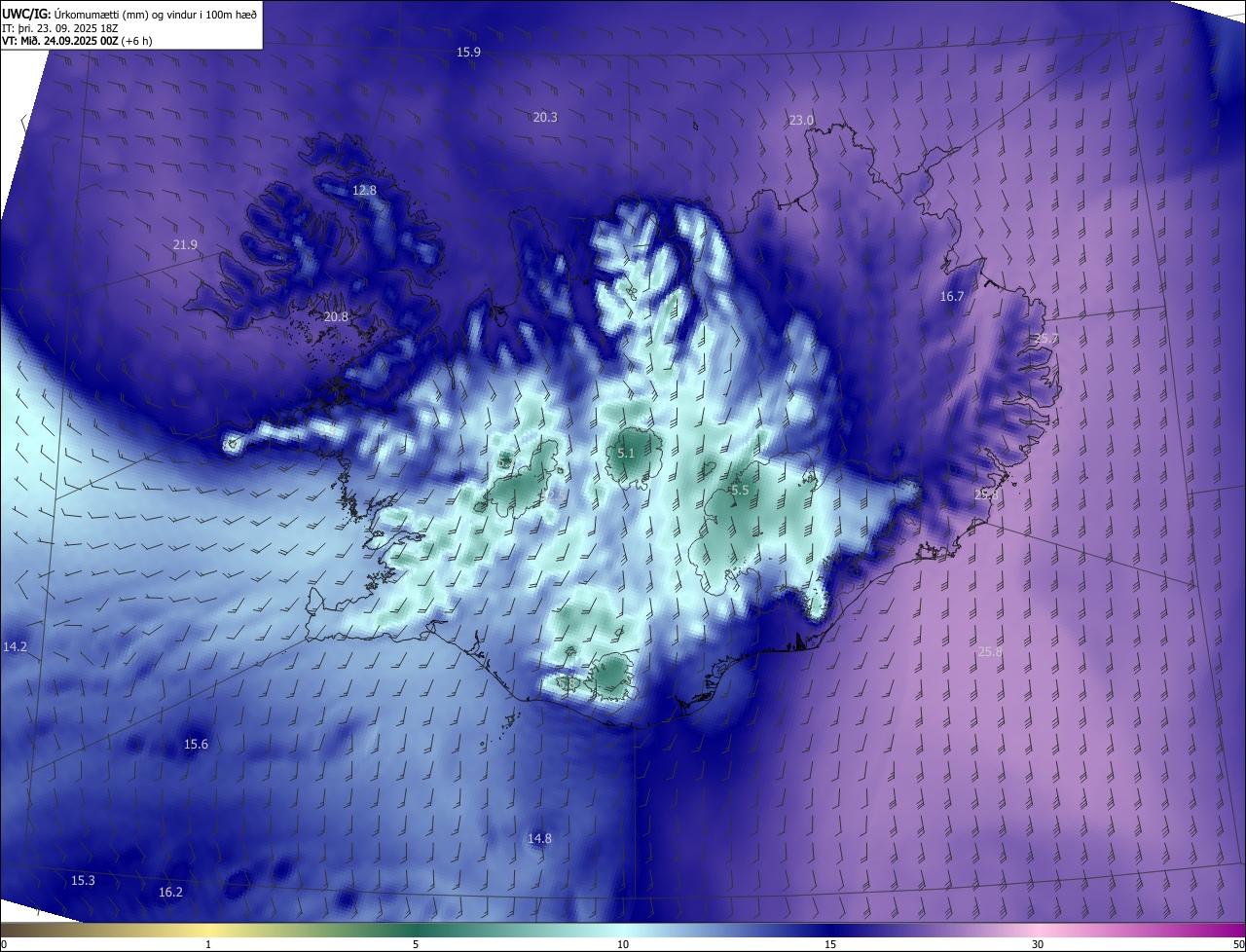Select the 23.0 value label
Viewport: 1246px width, 952px height.
(801, 120)
